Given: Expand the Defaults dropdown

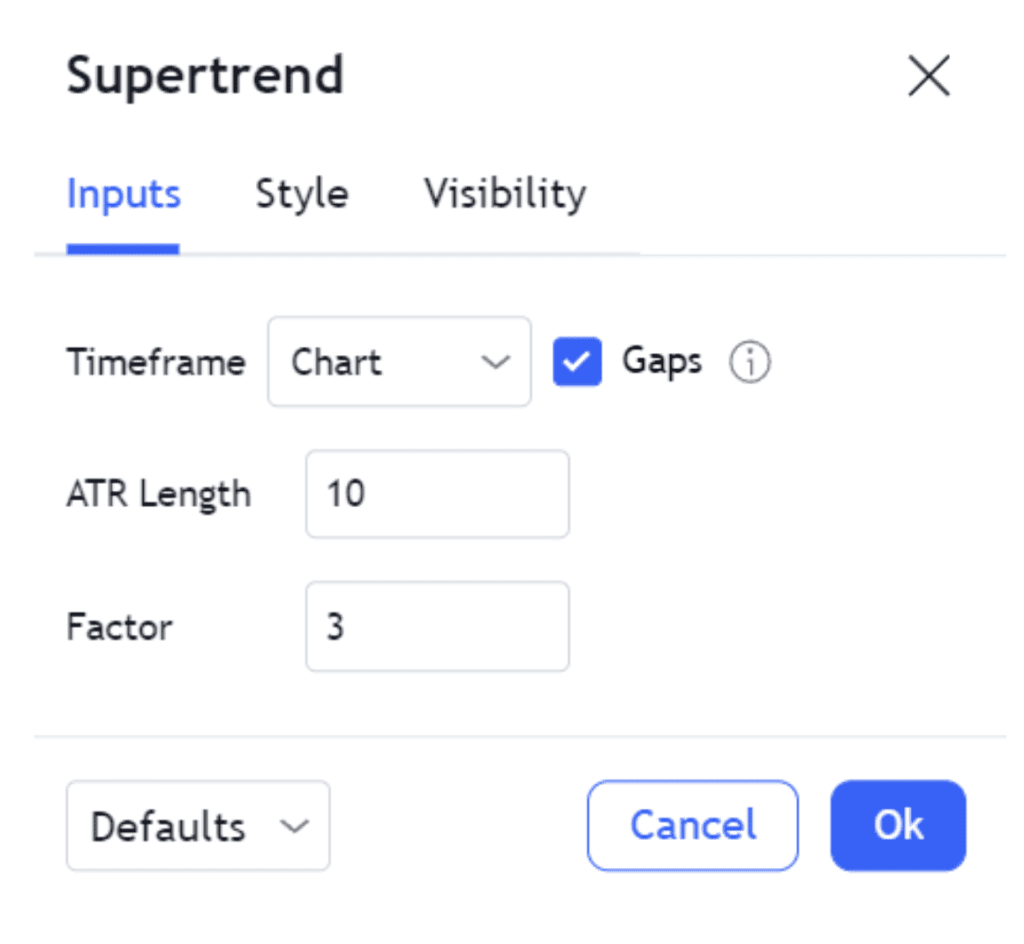Looking at the screenshot, I should point(197,826).
